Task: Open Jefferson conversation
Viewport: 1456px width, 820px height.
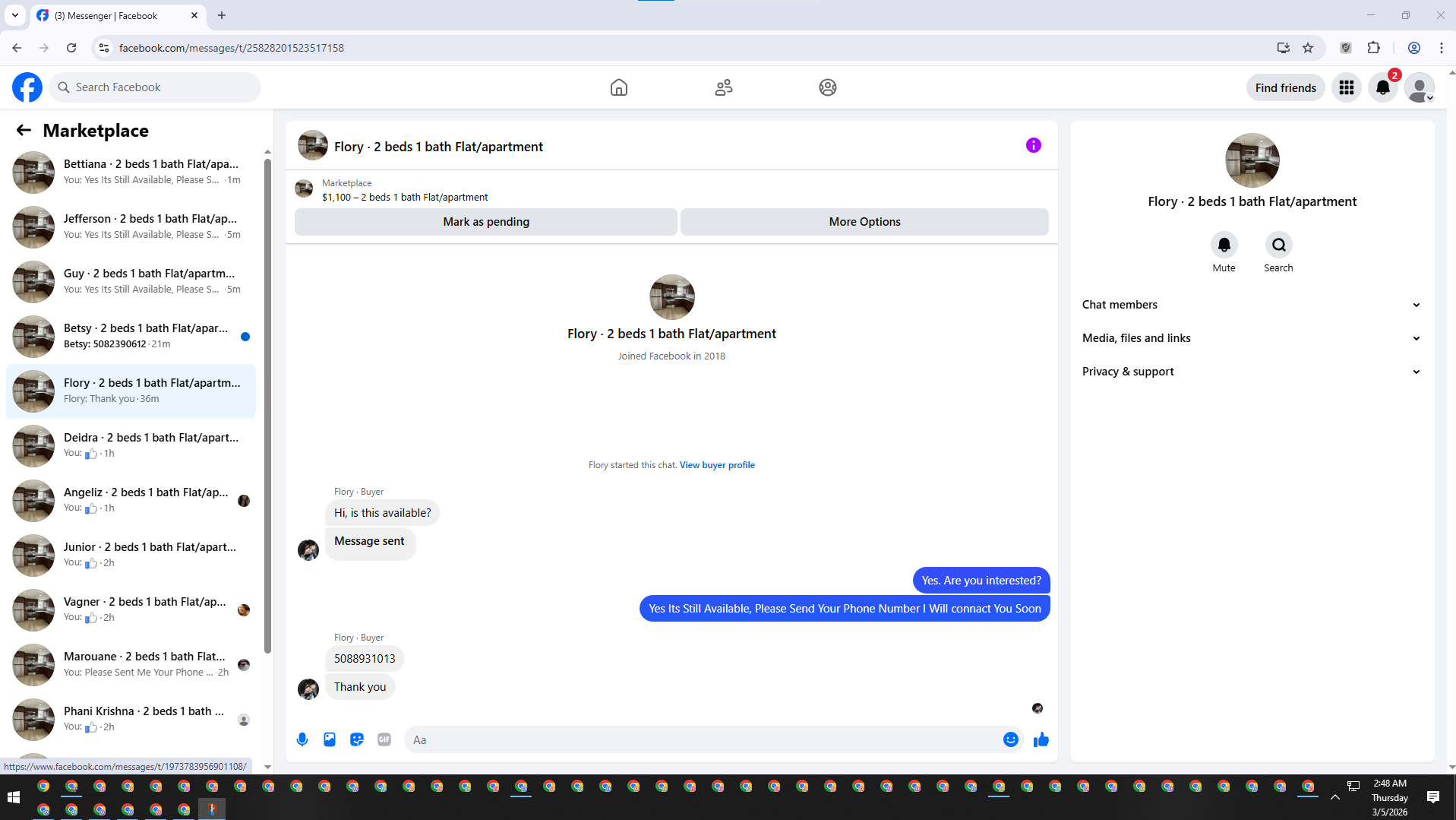Action: 131,226
